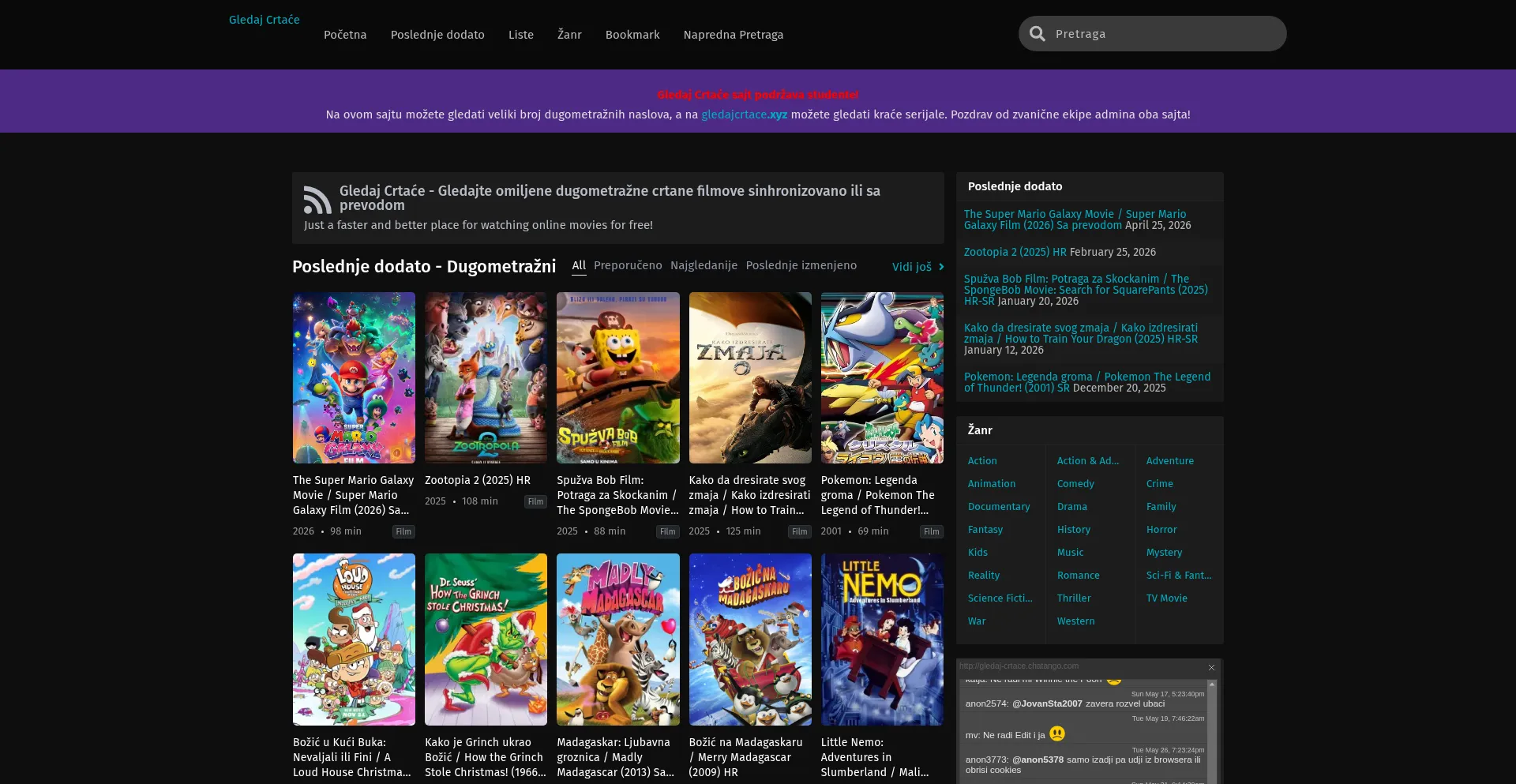The height and width of the screenshot is (784, 1516).
Task: Select the Thriller genre
Action: pyautogui.click(x=1074, y=598)
